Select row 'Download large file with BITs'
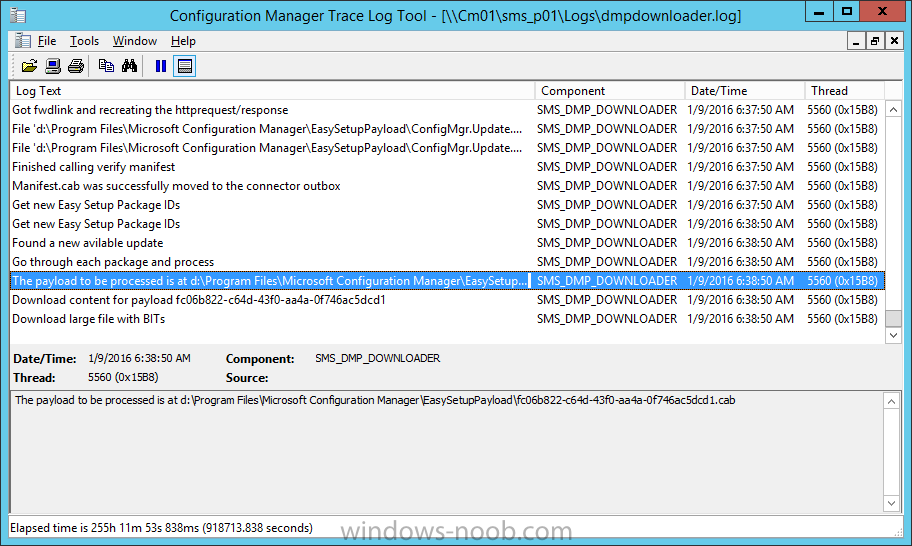 pos(447,319)
